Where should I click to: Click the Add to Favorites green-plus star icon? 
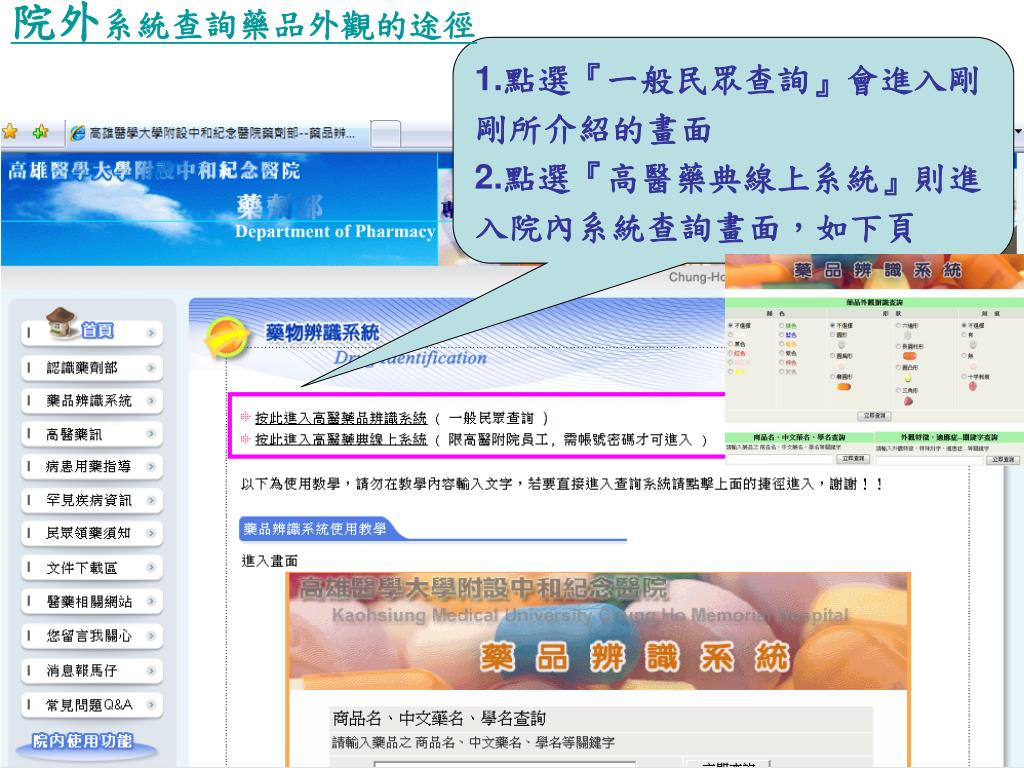click(x=40, y=132)
